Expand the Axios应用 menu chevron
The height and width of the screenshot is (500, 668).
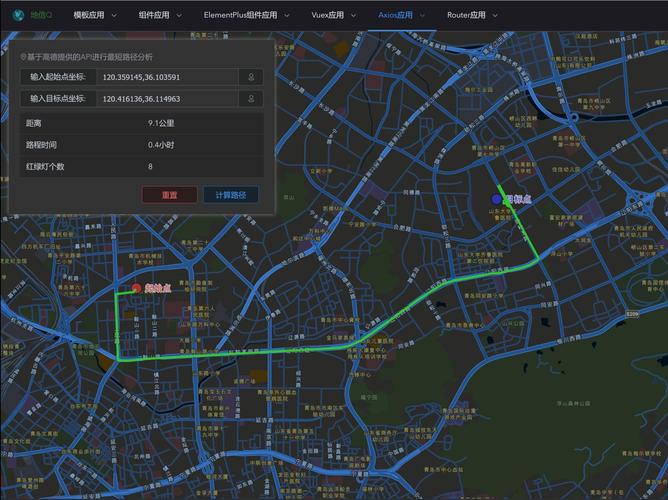click(x=422, y=15)
